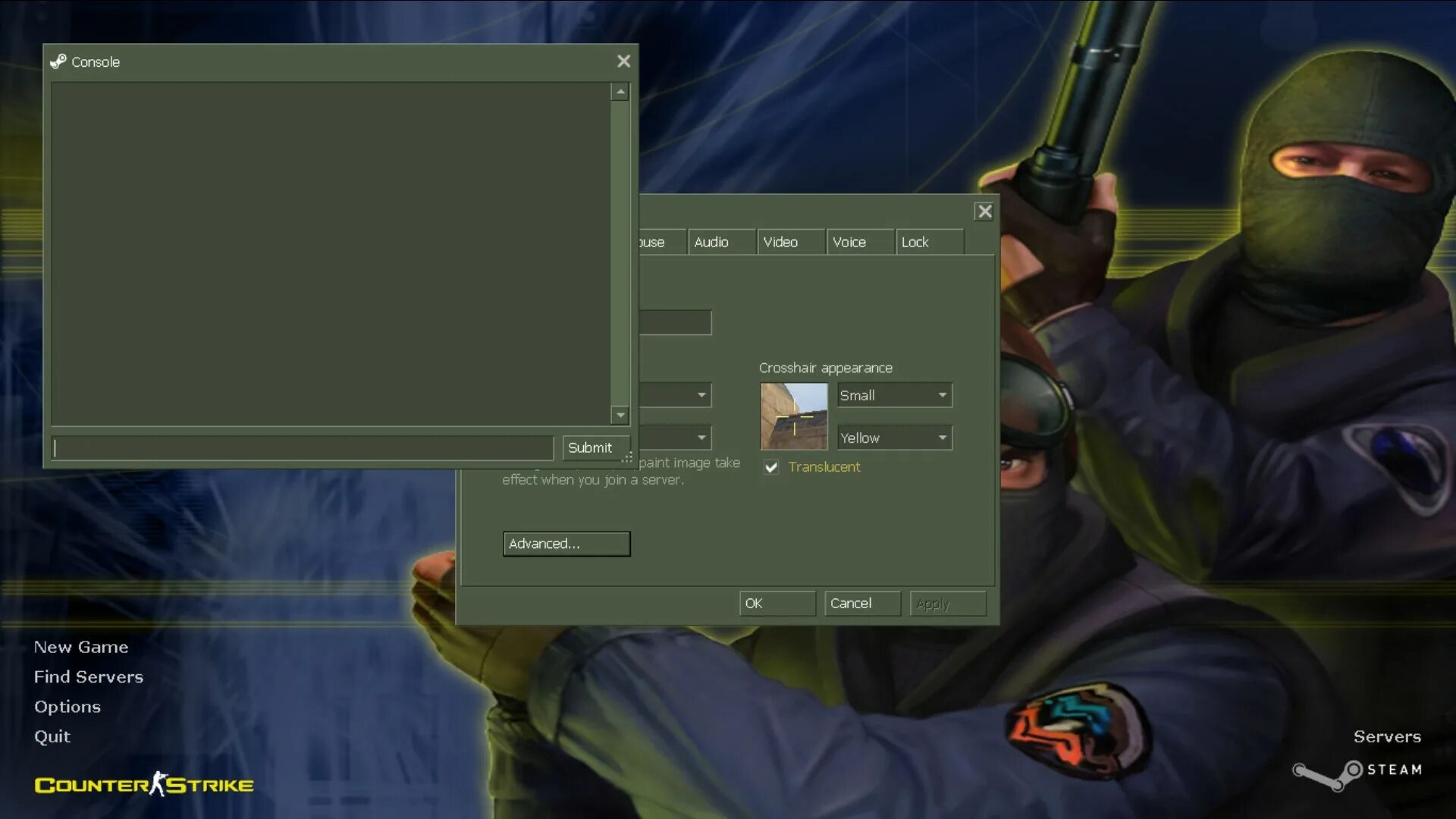Image resolution: width=1456 pixels, height=819 pixels.
Task: Start a New Game from main menu
Action: click(81, 647)
